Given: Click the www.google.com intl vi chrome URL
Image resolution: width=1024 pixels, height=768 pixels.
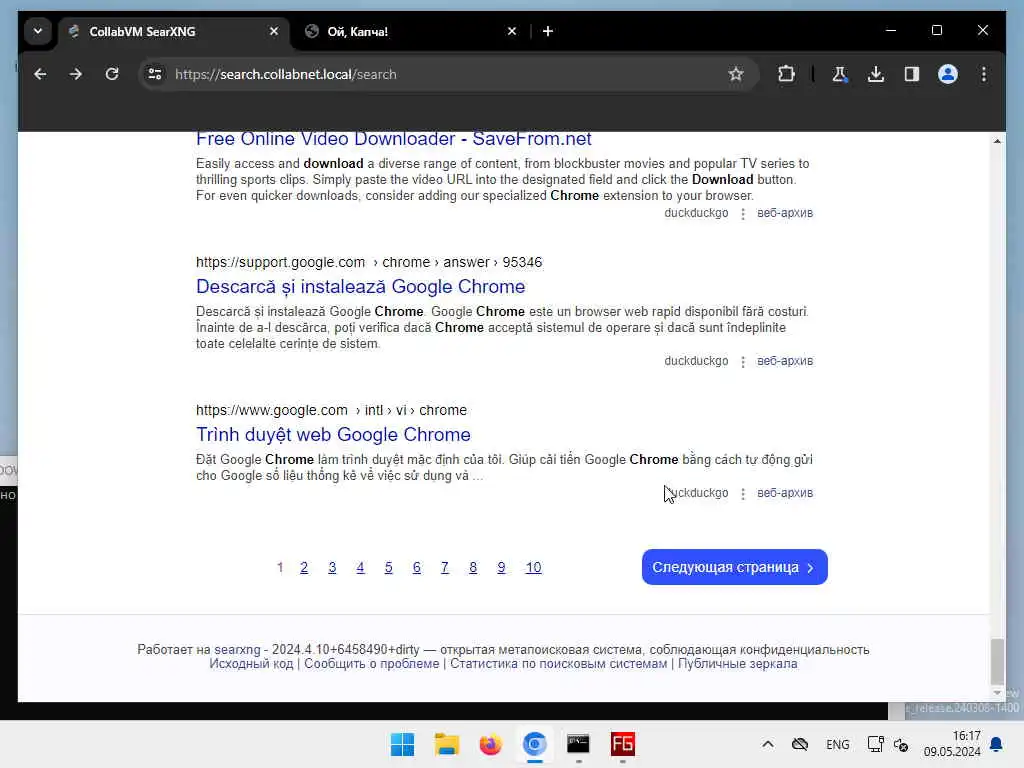Looking at the screenshot, I should [x=331, y=410].
